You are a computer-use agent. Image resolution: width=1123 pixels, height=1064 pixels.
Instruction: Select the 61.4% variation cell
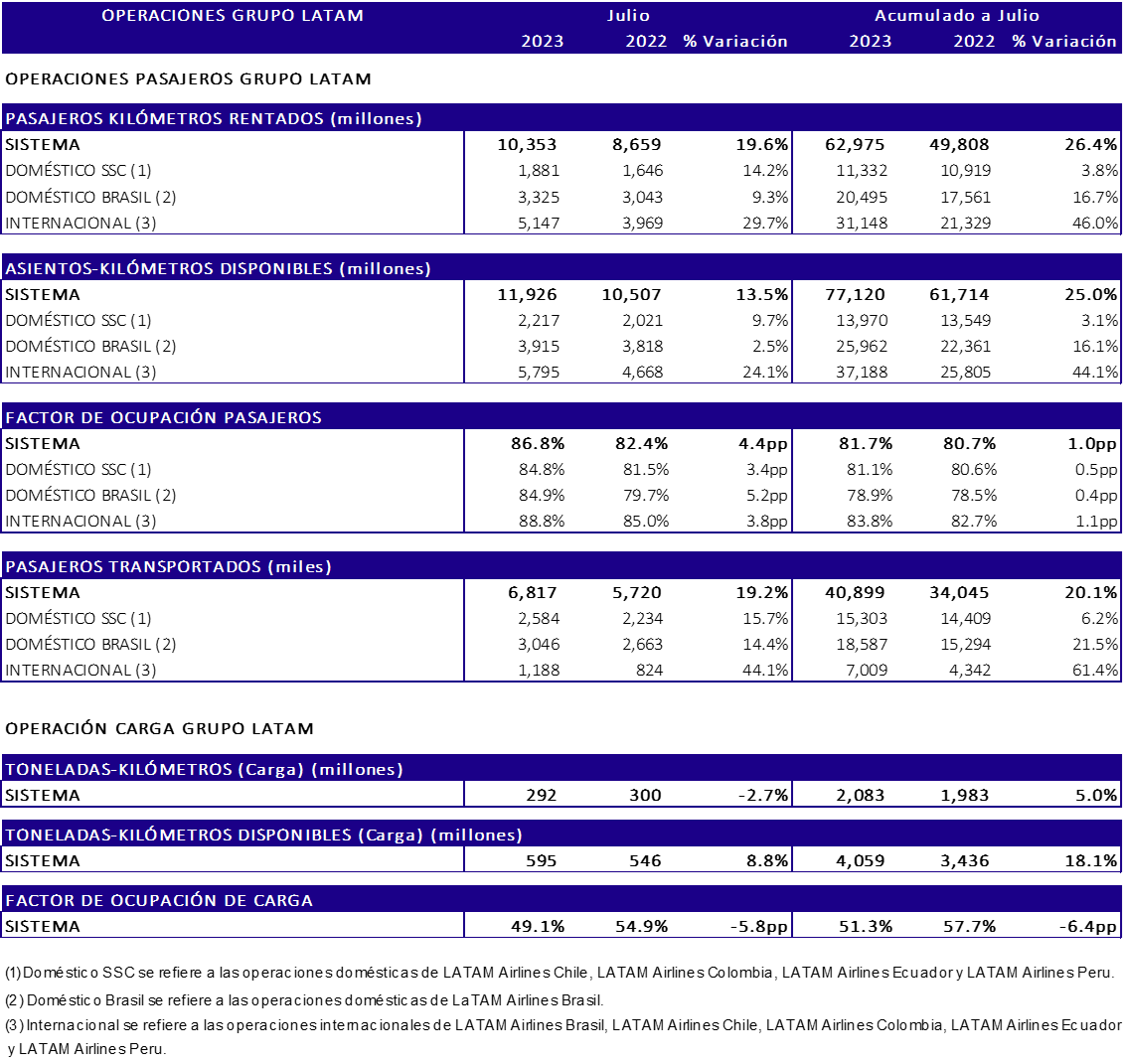click(1095, 670)
